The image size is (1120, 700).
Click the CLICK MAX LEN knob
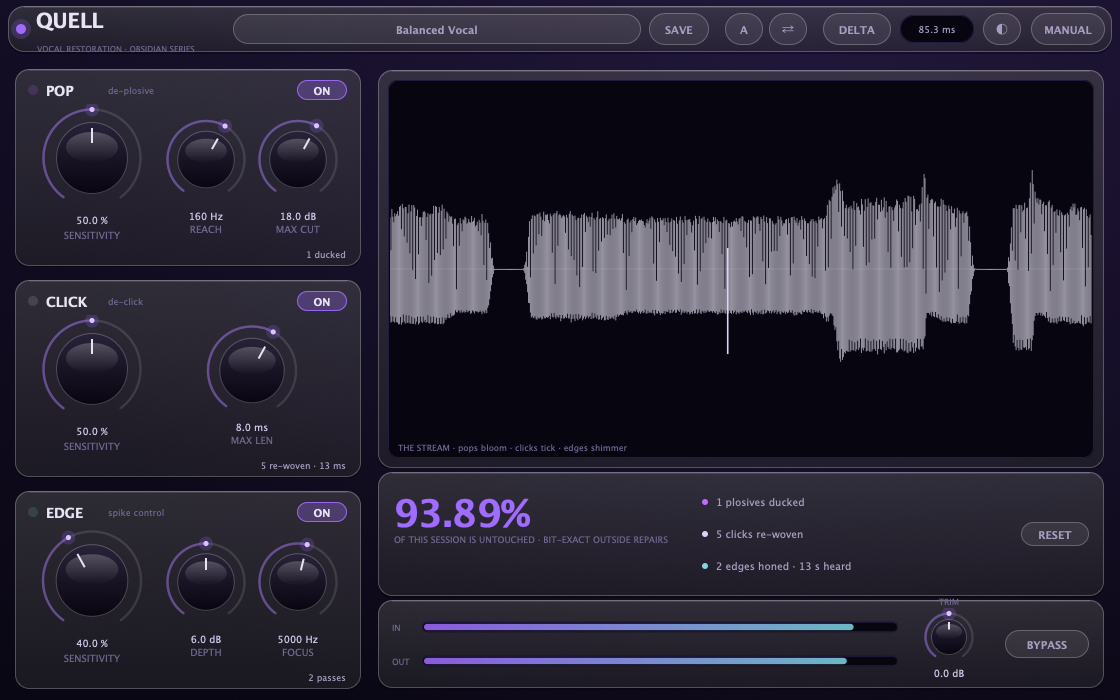click(x=251, y=370)
